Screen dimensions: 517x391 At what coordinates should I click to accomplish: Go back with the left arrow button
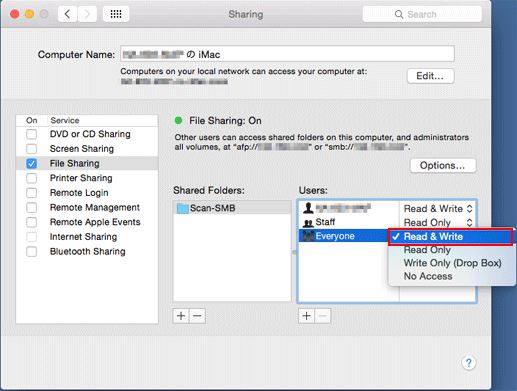68,14
